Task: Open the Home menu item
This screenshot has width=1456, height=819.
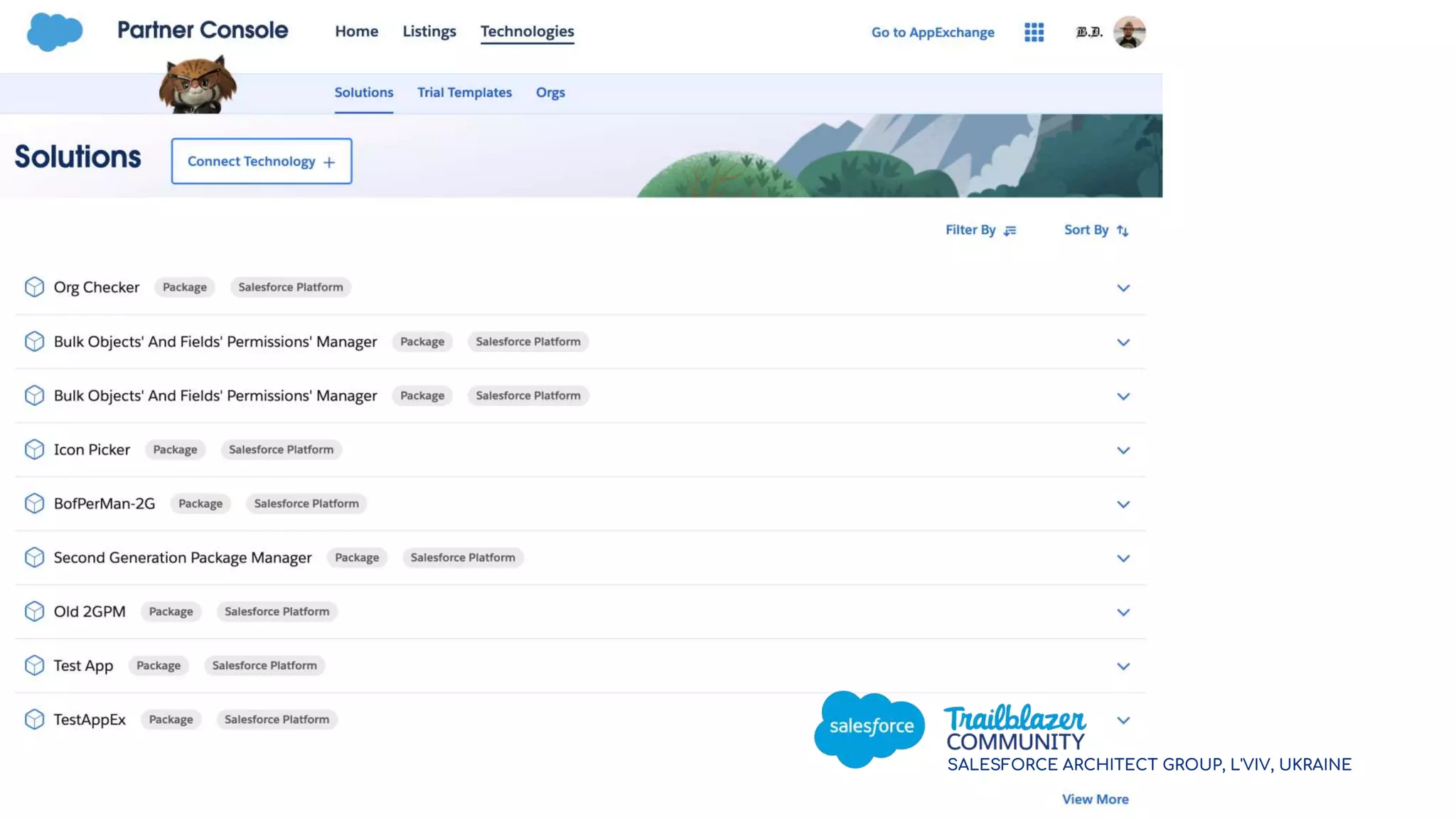Action: point(357,31)
